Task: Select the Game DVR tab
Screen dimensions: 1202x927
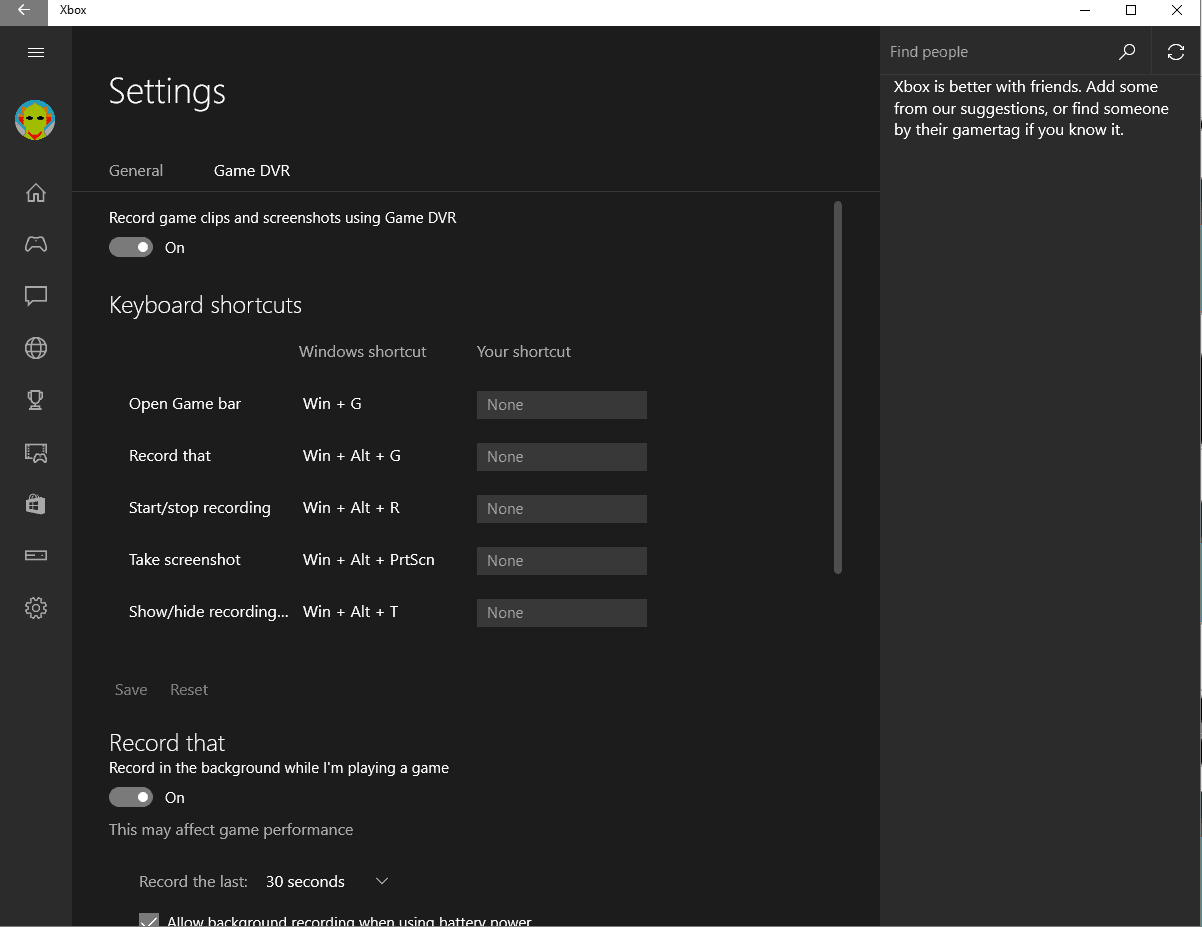Action: pos(252,170)
